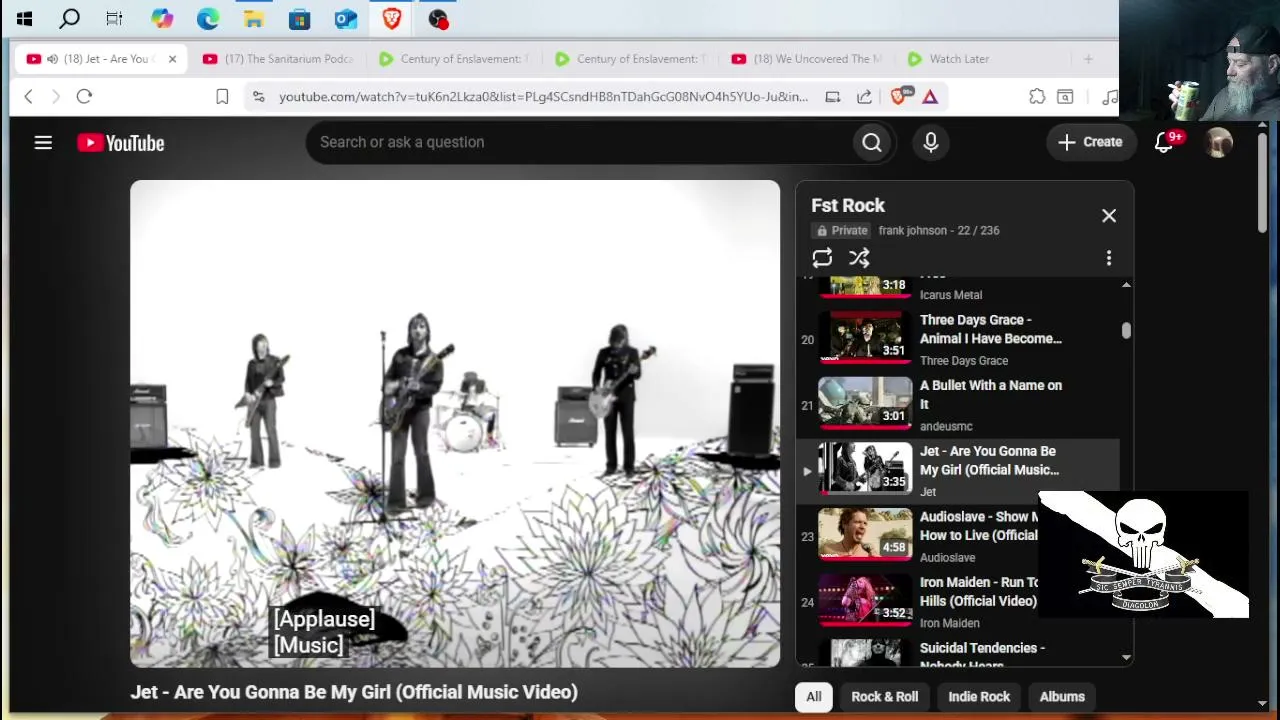
Task: Switch to first Century of Enslavement tab
Action: click(454, 59)
